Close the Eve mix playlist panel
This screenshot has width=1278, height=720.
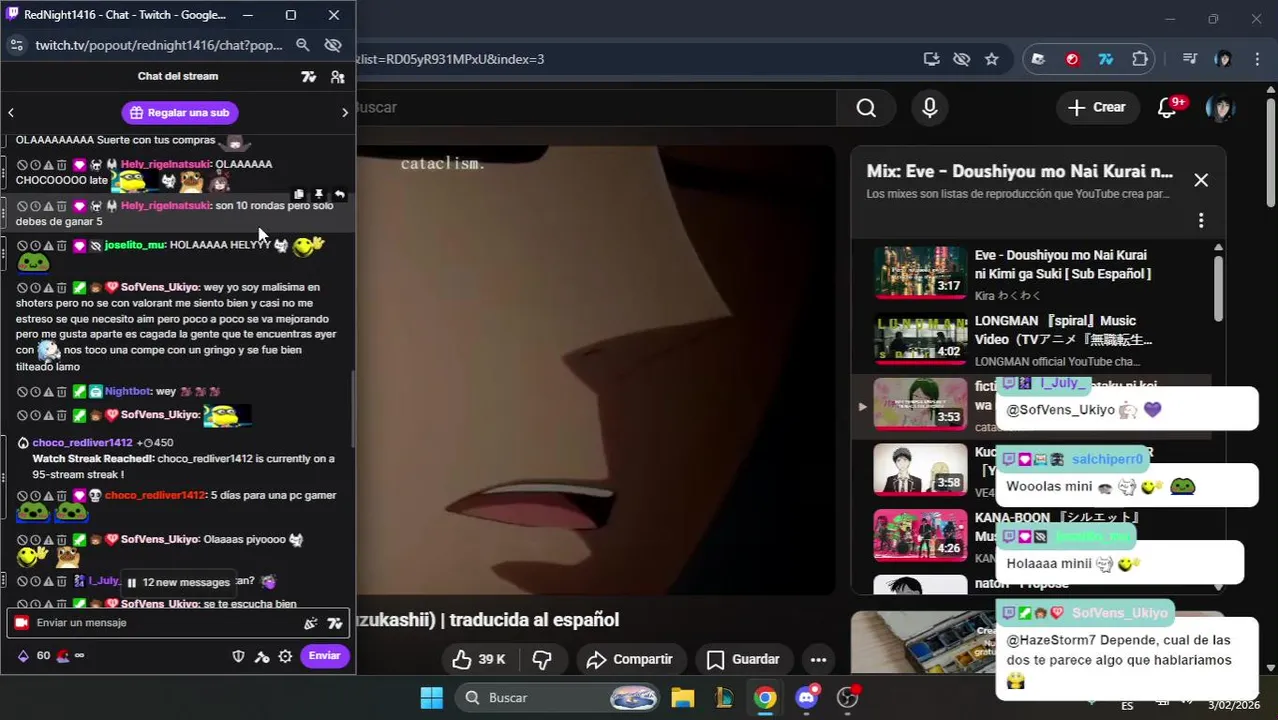pyautogui.click(x=1201, y=180)
